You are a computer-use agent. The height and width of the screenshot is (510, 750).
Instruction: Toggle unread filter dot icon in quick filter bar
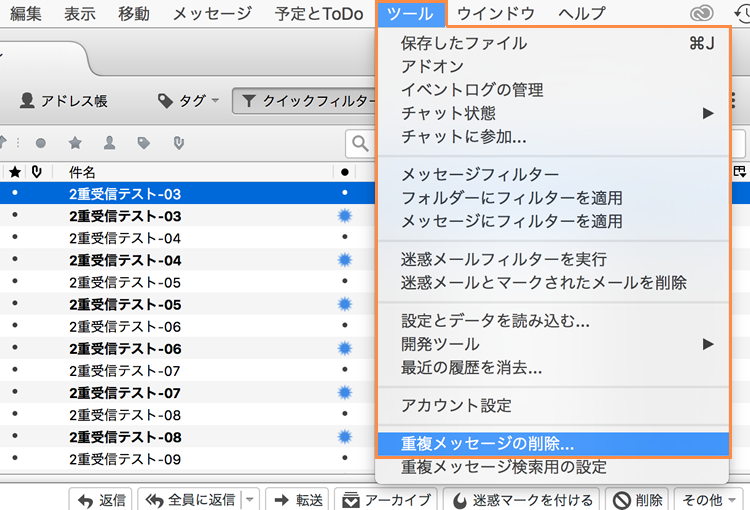click(41, 143)
